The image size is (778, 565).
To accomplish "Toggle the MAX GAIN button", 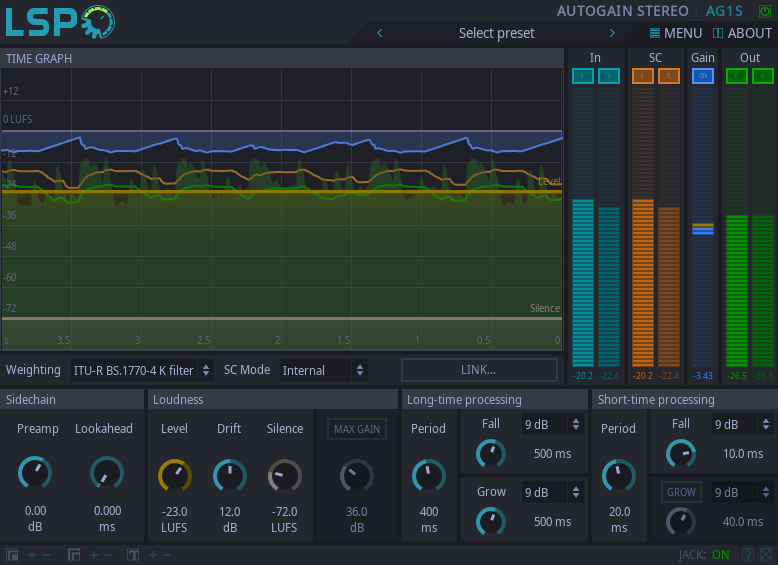I will (x=357, y=429).
